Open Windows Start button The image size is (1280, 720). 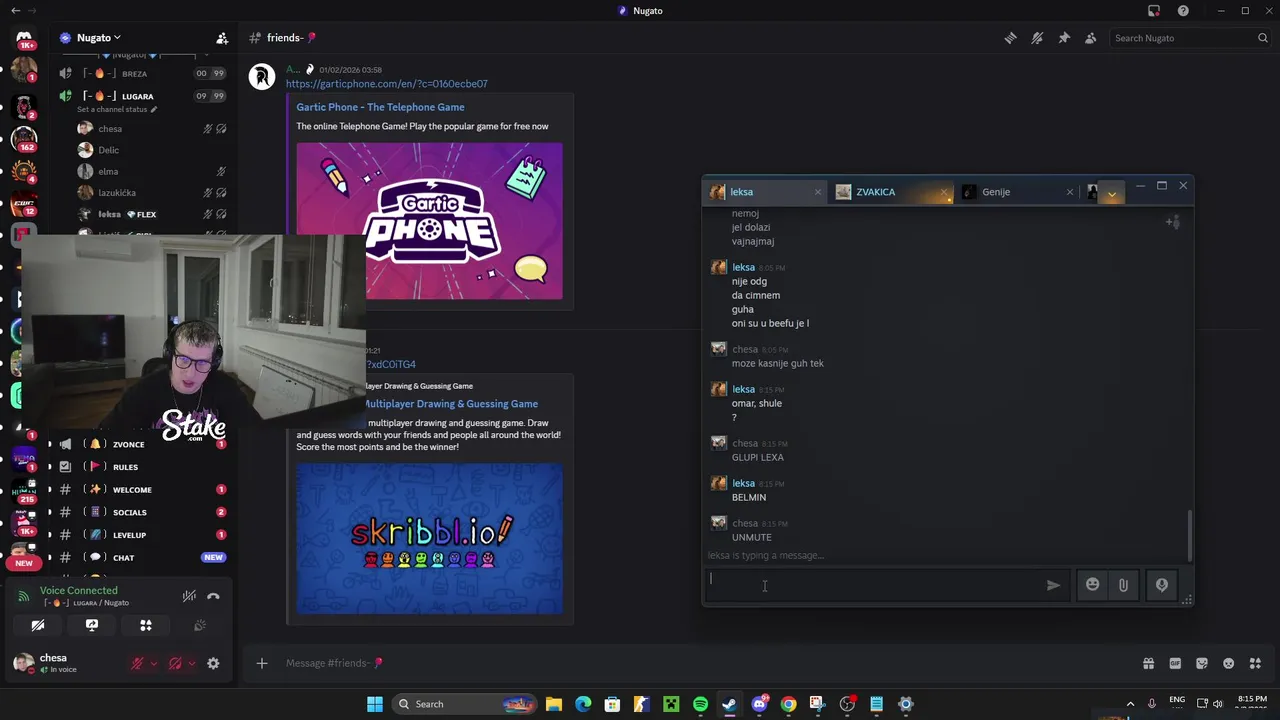(x=375, y=704)
